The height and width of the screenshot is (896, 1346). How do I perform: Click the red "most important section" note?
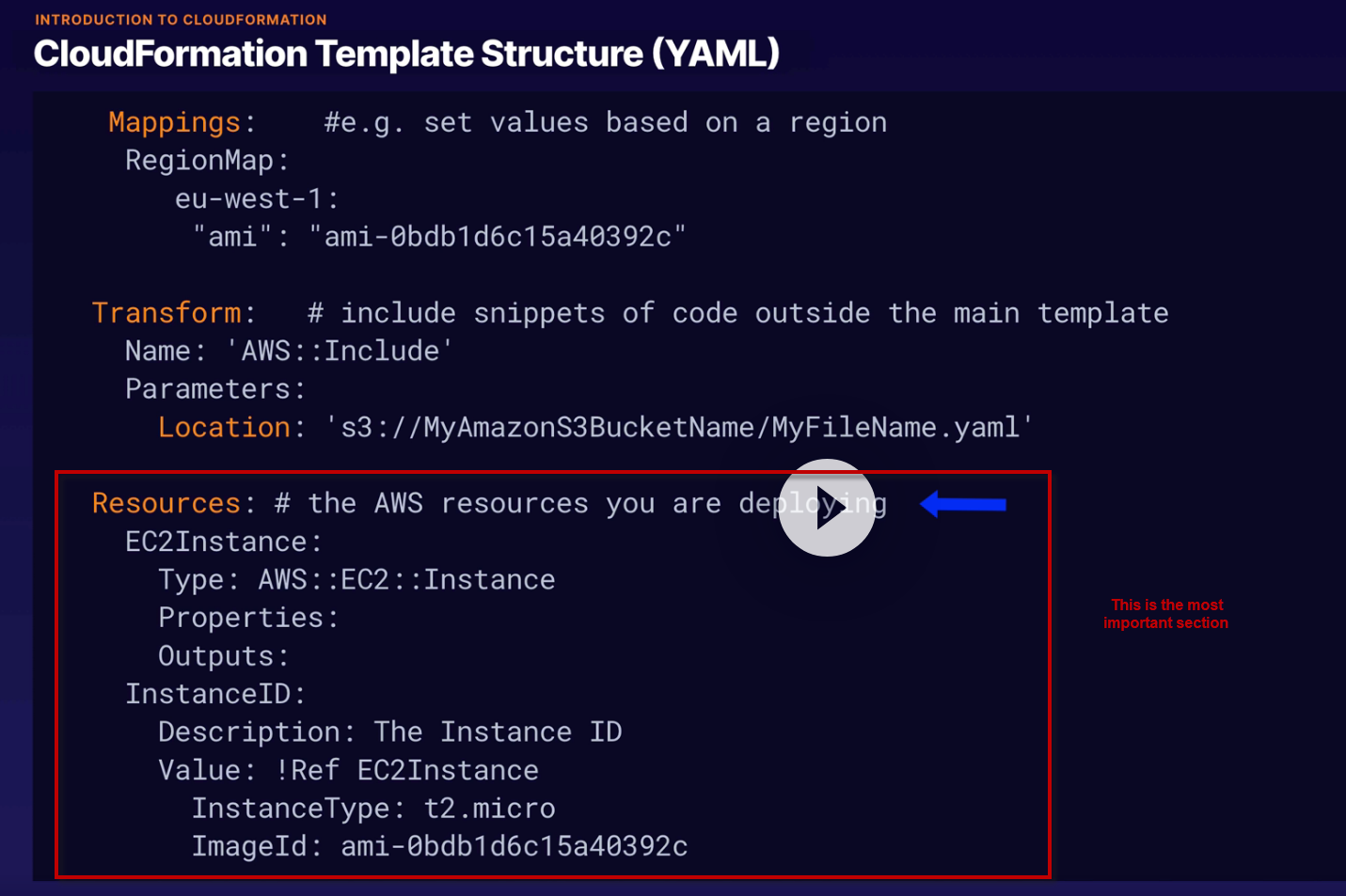[x=1165, y=614]
